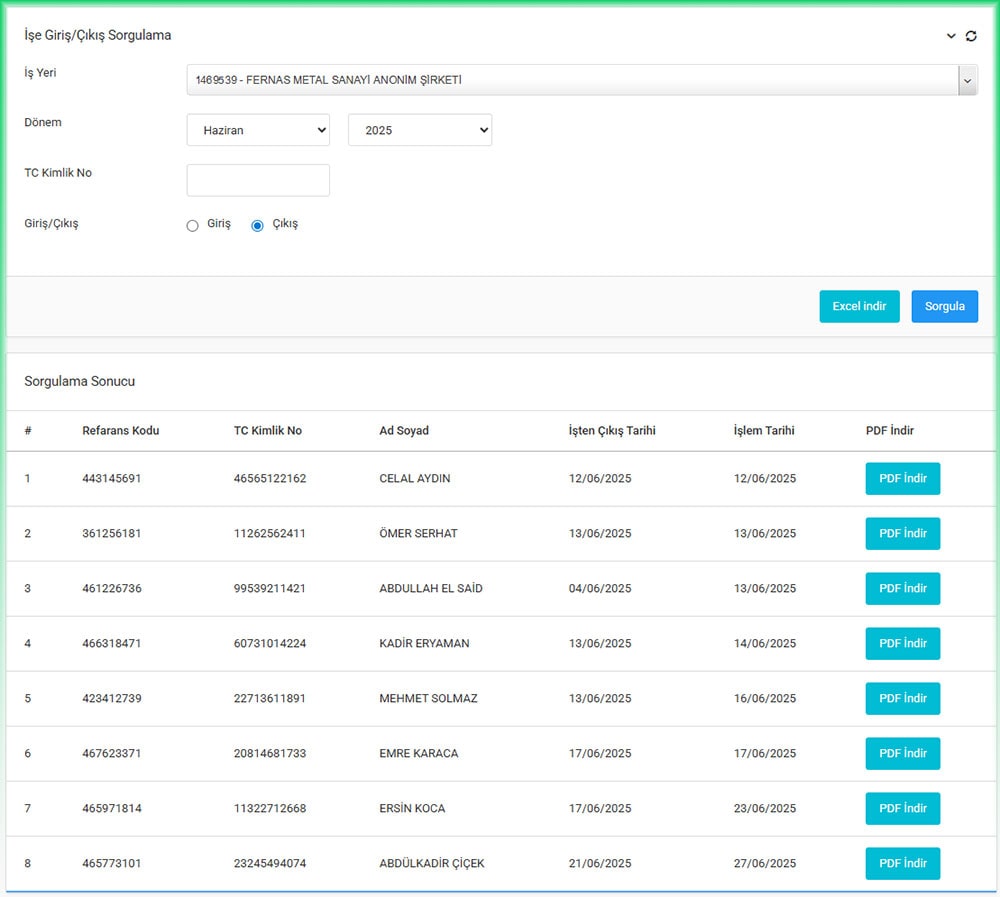Download PDF for KADİR ERYAMAN
The width and height of the screenshot is (1000, 897).
[902, 643]
